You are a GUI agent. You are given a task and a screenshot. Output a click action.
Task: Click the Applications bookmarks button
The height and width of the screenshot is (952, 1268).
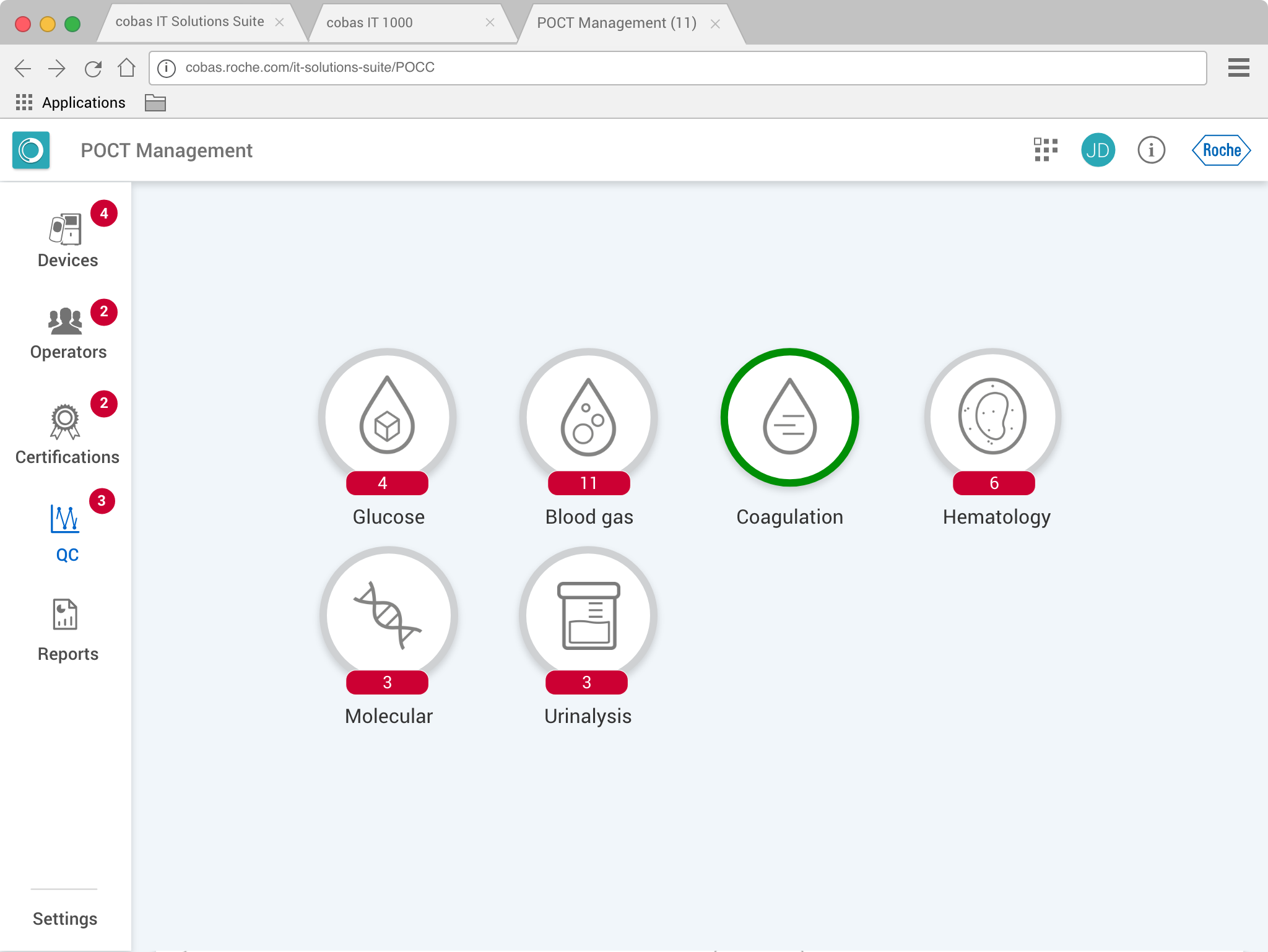pos(71,103)
